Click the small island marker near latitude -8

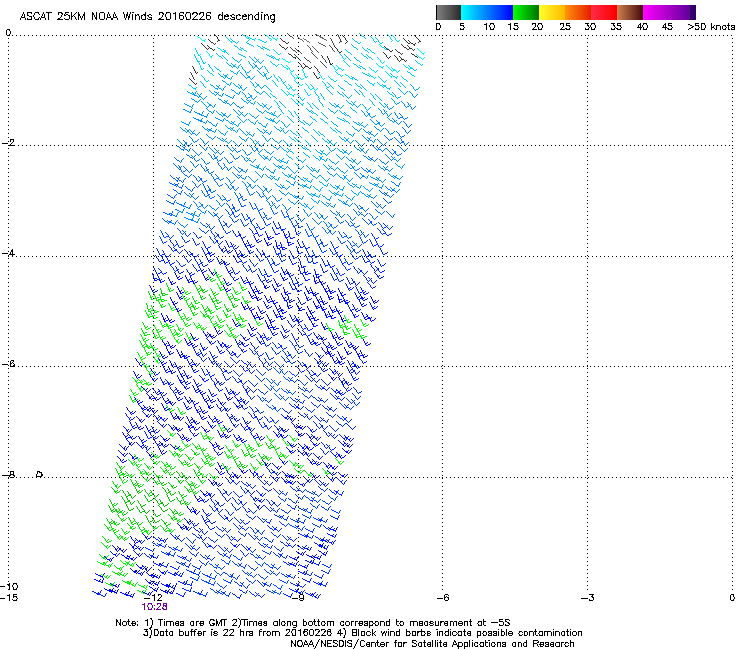40,474
